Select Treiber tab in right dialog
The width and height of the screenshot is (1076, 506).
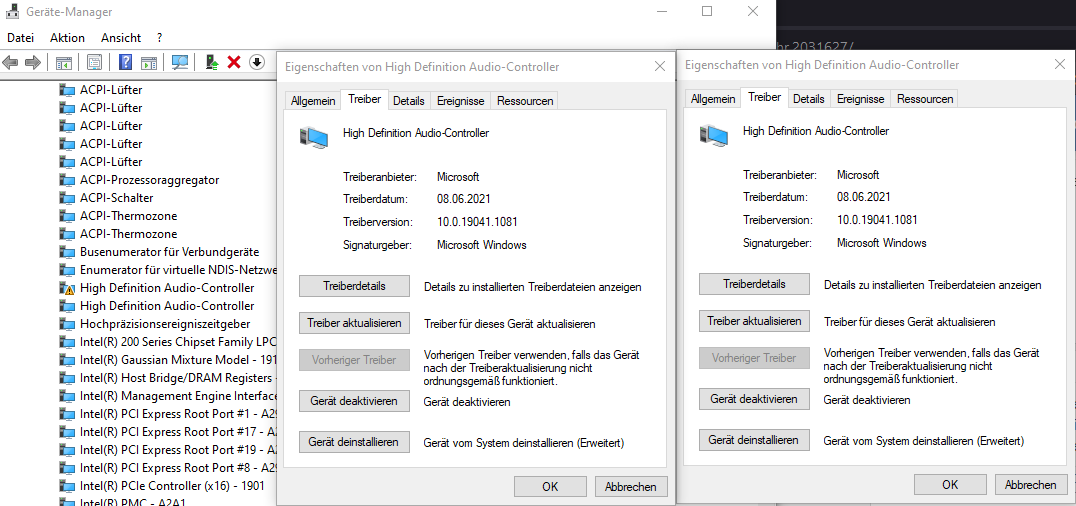[x=764, y=97]
